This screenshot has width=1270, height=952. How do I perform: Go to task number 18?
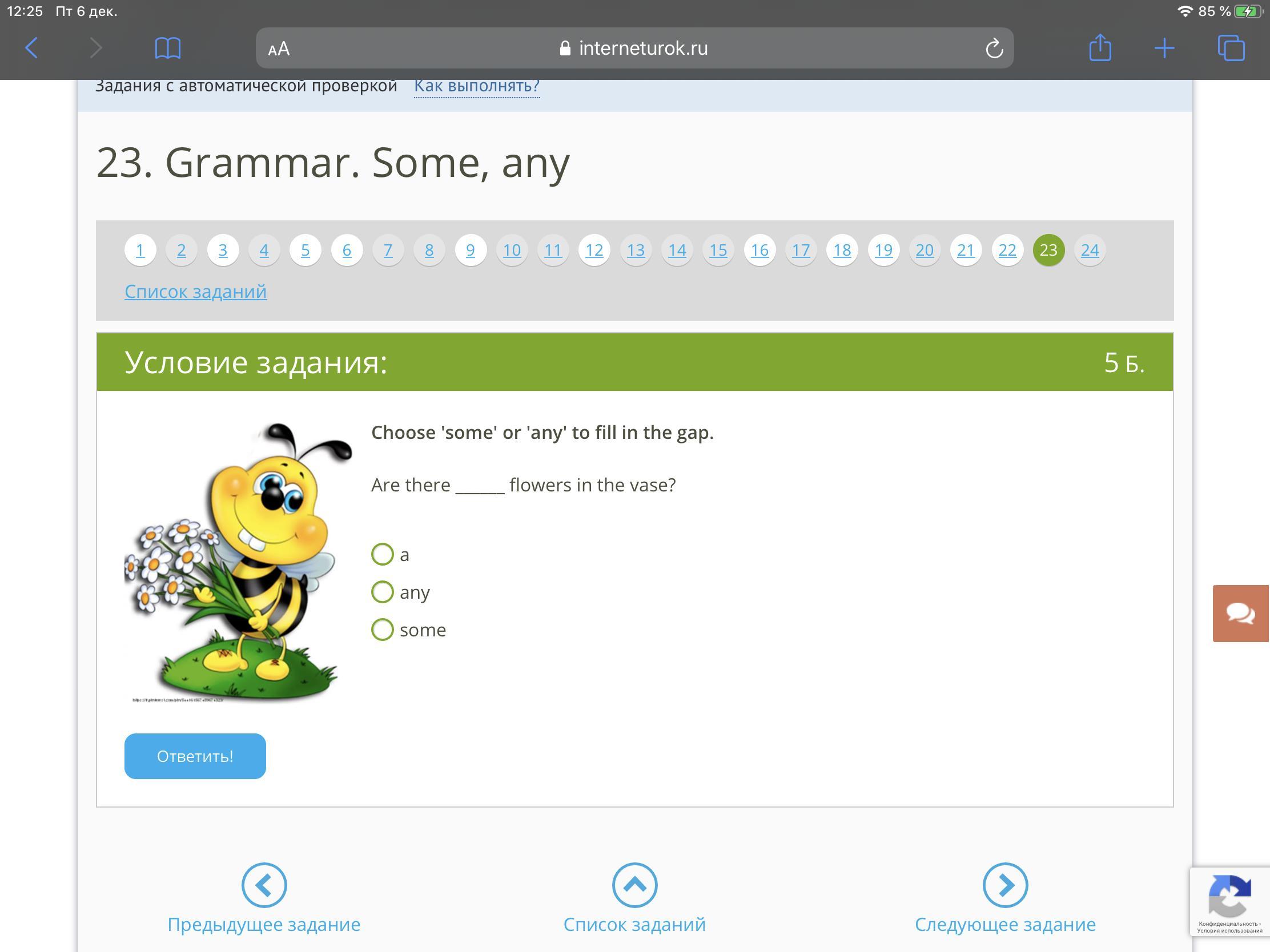[842, 249]
